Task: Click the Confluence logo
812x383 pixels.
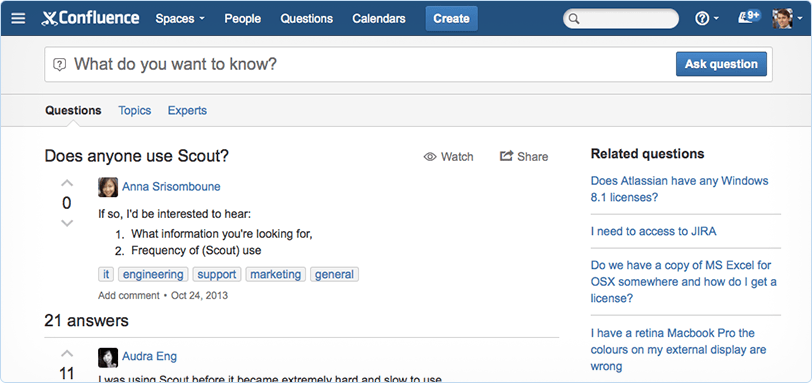Action: click(91, 19)
